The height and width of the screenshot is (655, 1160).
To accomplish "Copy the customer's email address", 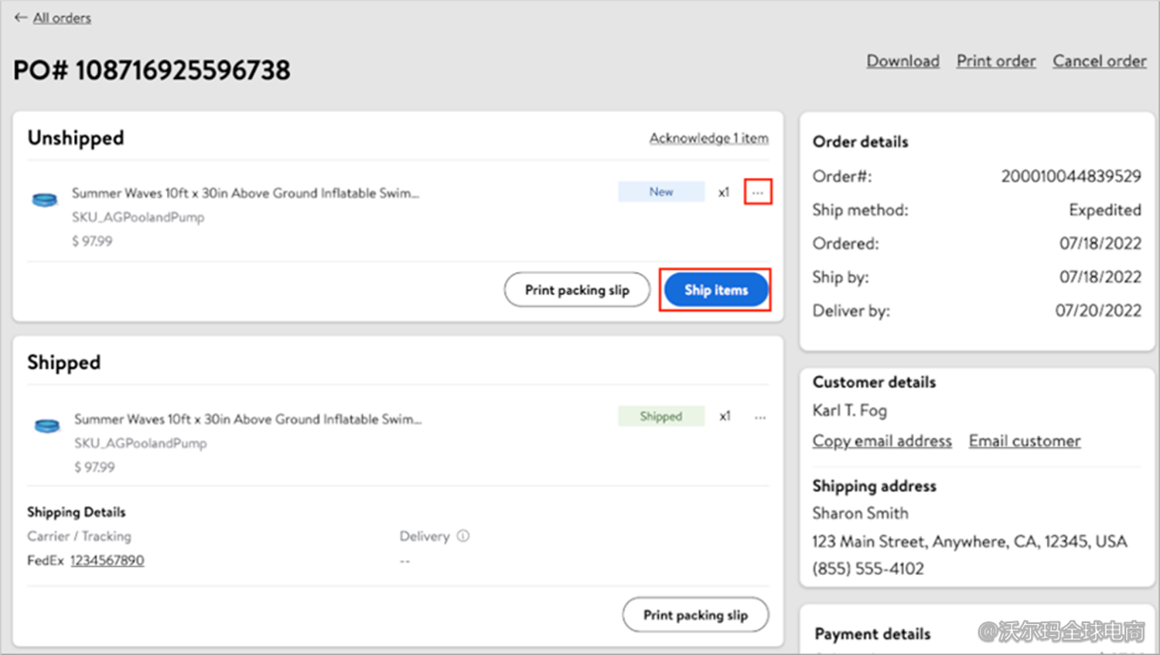I will [x=882, y=441].
